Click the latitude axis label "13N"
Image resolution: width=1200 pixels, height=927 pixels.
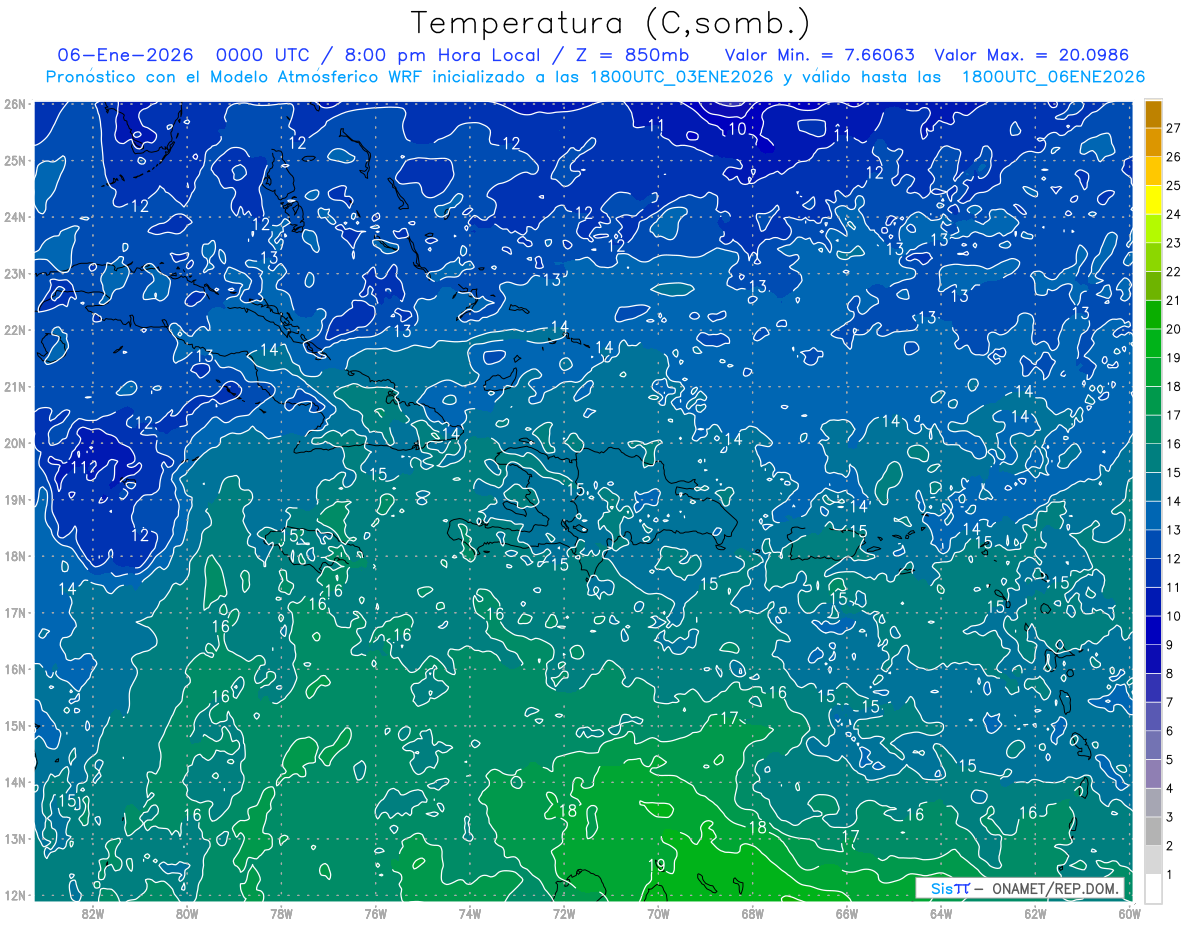click(14, 838)
